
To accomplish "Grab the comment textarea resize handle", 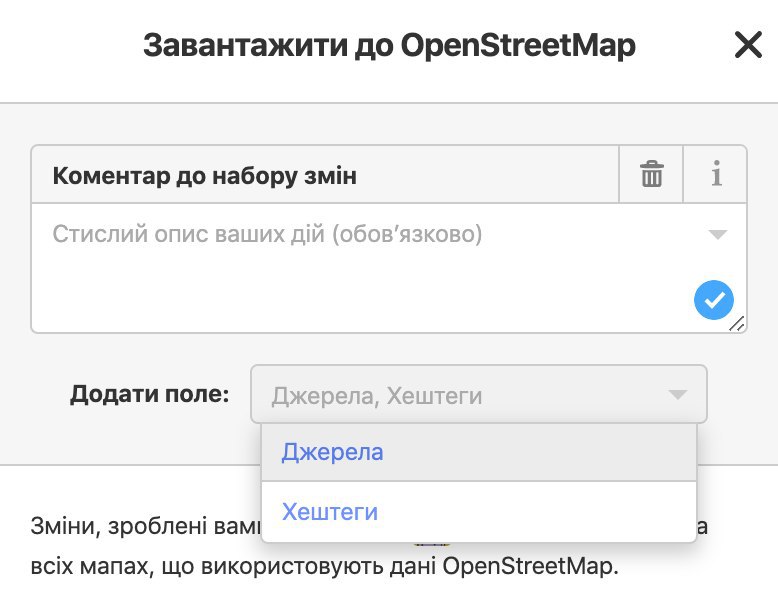I will click(x=737, y=324).
